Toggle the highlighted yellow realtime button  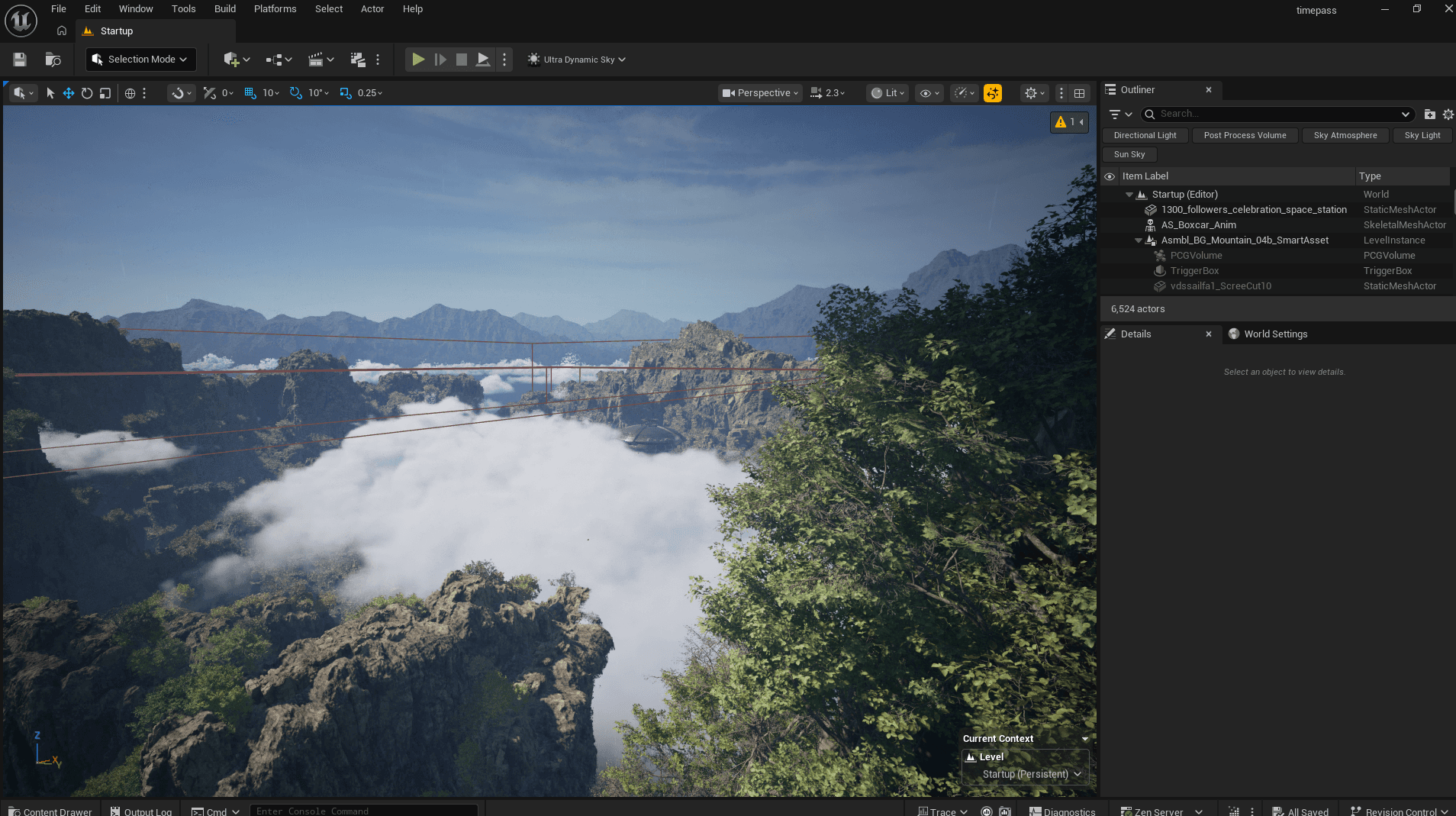coord(993,93)
